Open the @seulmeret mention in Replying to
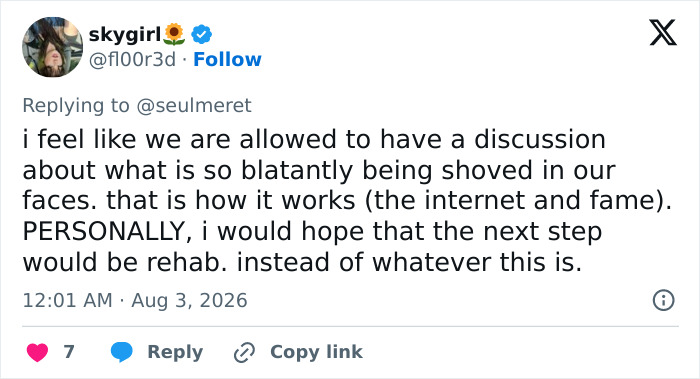Image resolution: width=700 pixels, height=379 pixels. (194, 106)
